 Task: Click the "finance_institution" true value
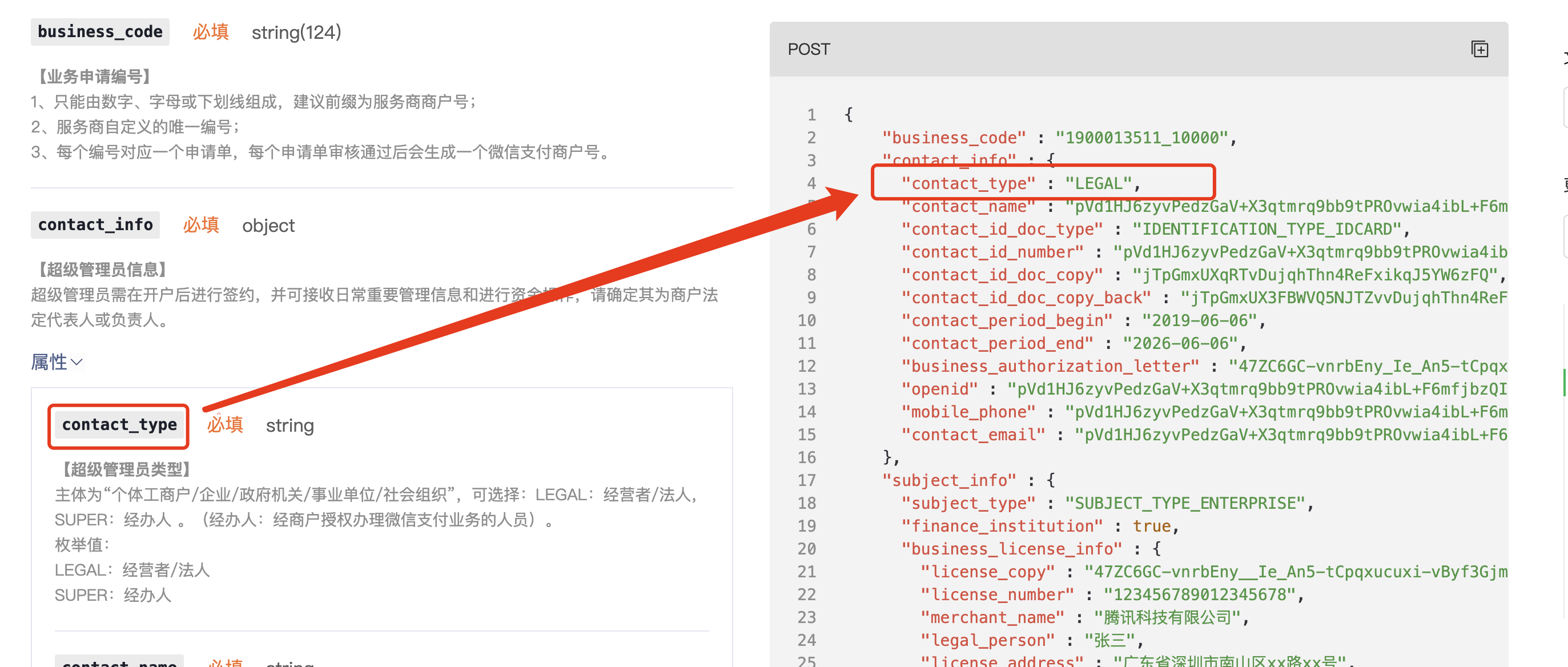coord(1151,526)
